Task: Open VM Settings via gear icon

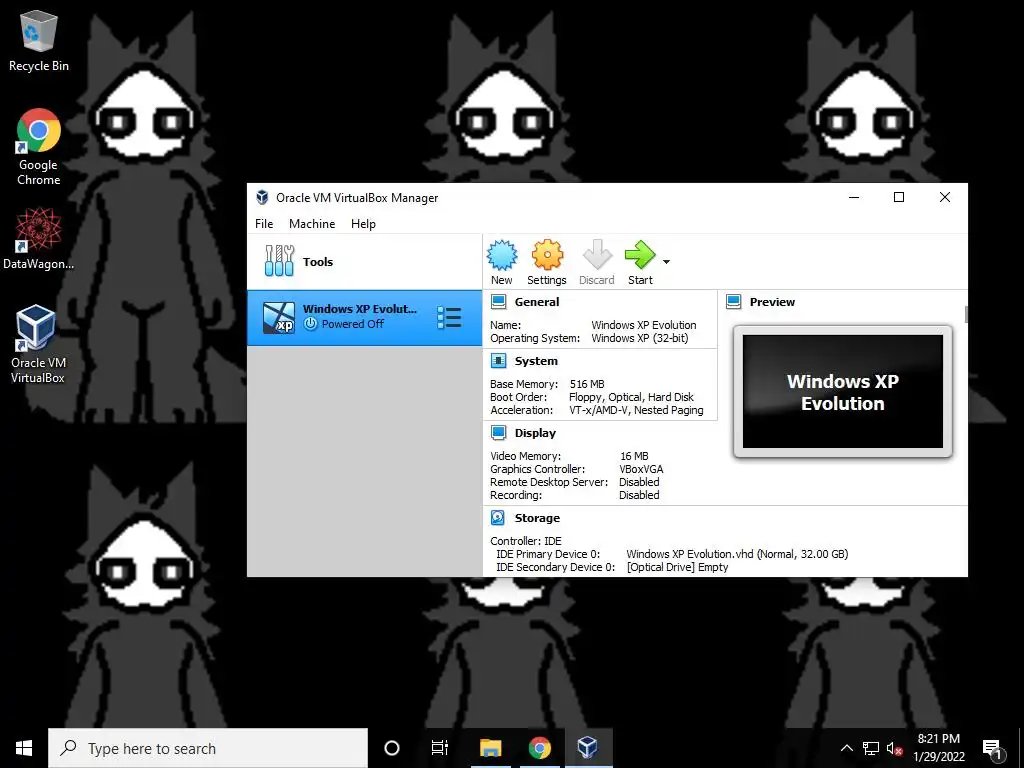Action: [547, 262]
